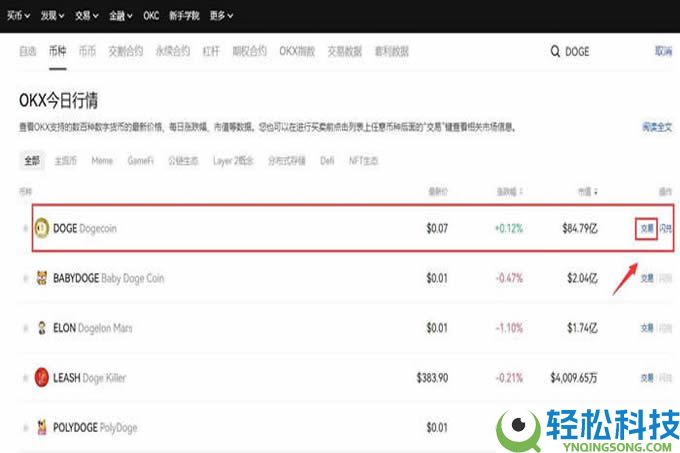The width and height of the screenshot is (680, 453).
Task: Filter by Meme category
Action: tap(102, 161)
